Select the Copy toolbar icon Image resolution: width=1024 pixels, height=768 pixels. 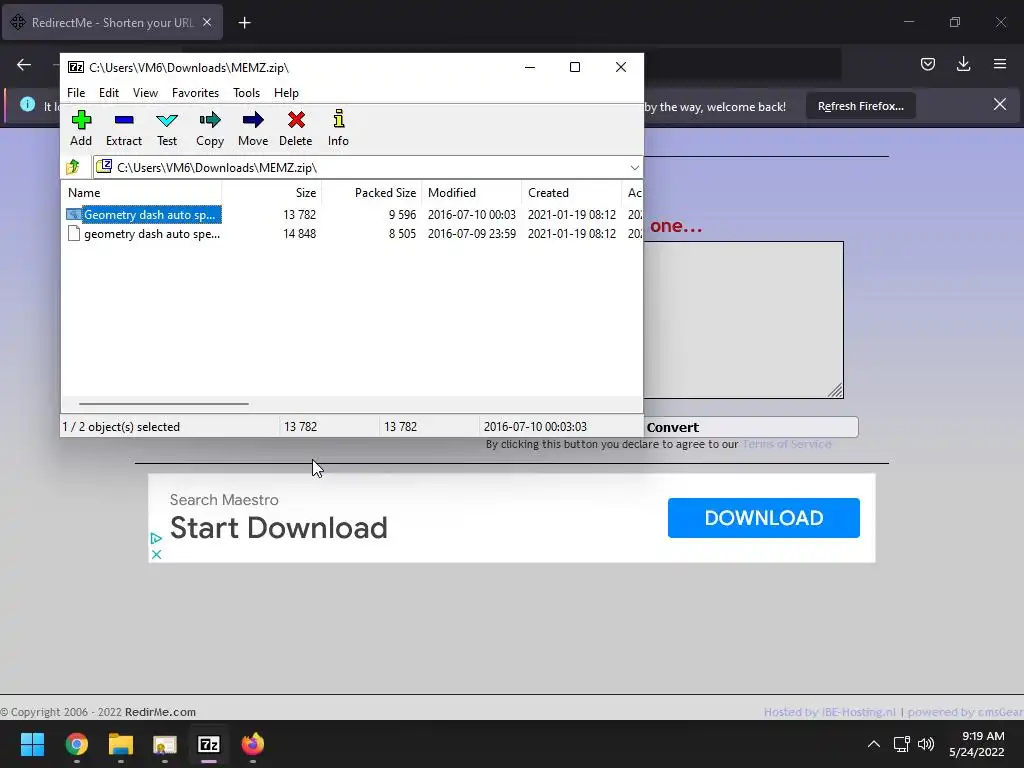click(x=210, y=128)
